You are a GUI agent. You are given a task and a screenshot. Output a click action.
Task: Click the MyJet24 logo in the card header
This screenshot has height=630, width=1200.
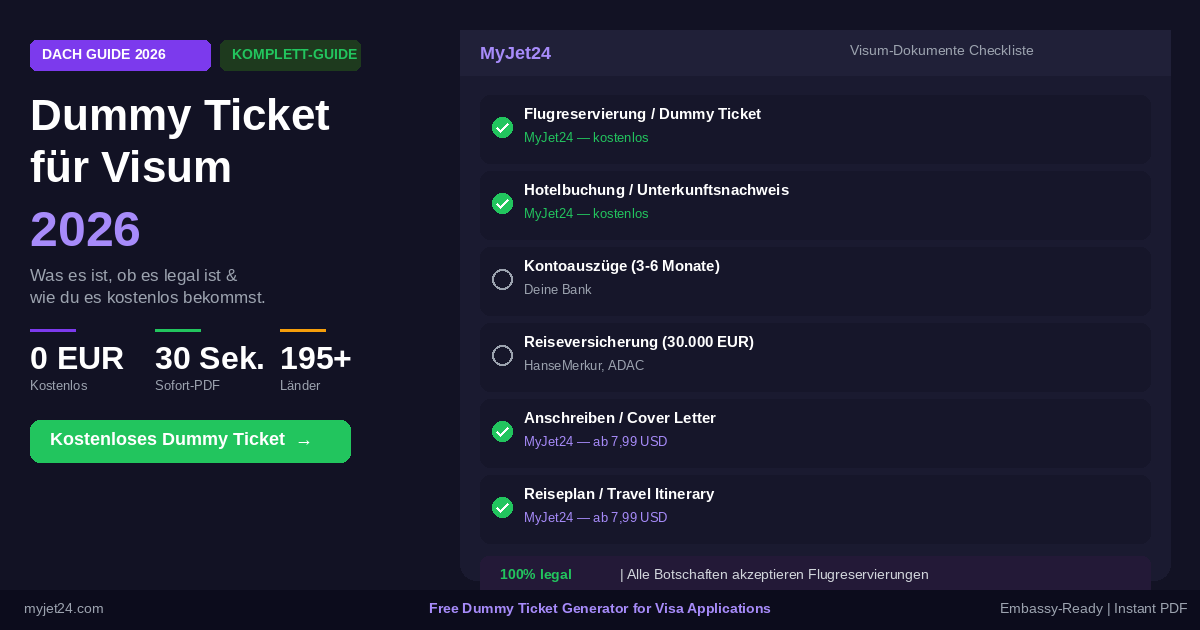point(515,54)
